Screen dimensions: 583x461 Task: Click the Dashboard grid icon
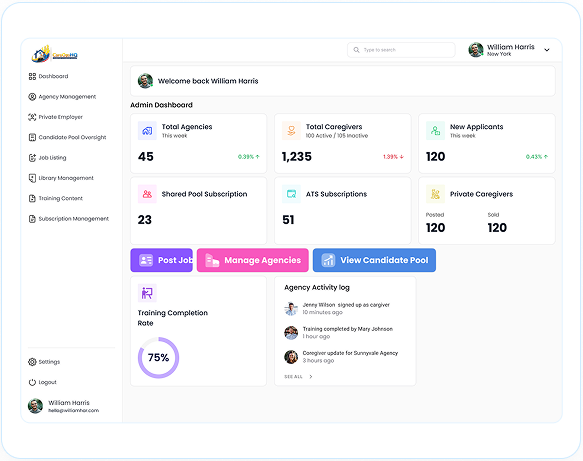click(x=32, y=76)
